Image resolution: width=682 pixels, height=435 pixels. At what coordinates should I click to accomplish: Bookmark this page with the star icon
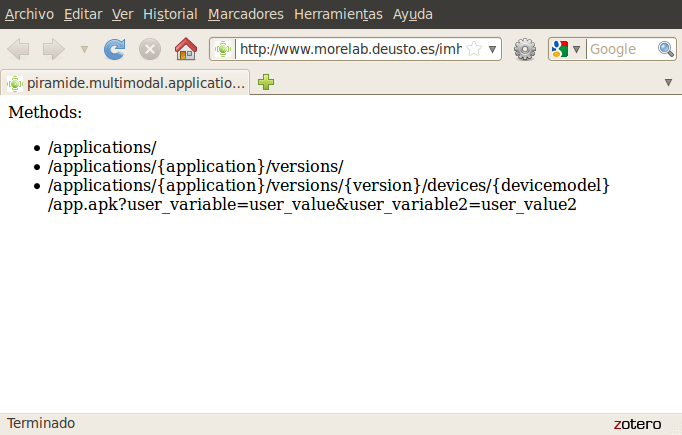474,49
